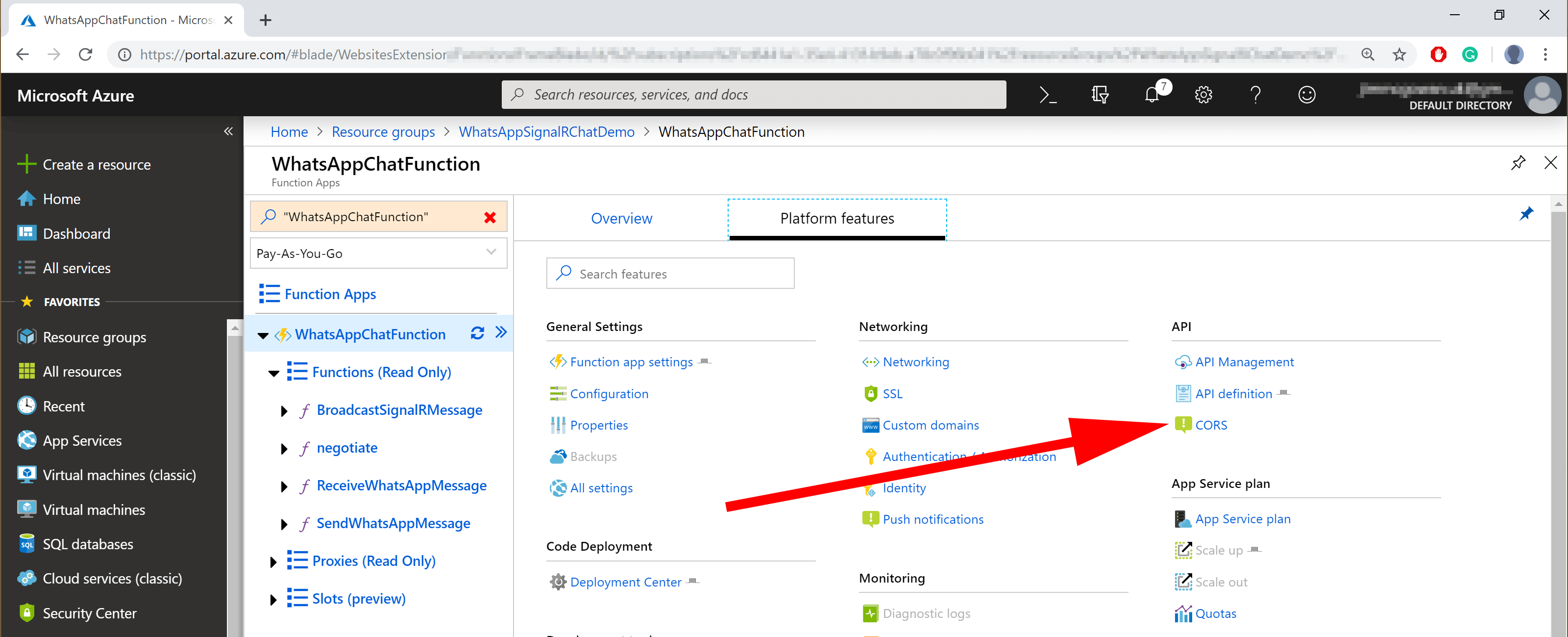Viewport: 1568px width, 637px height.
Task: Open Directory and subscription filter icon
Action: pyautogui.click(x=1099, y=94)
